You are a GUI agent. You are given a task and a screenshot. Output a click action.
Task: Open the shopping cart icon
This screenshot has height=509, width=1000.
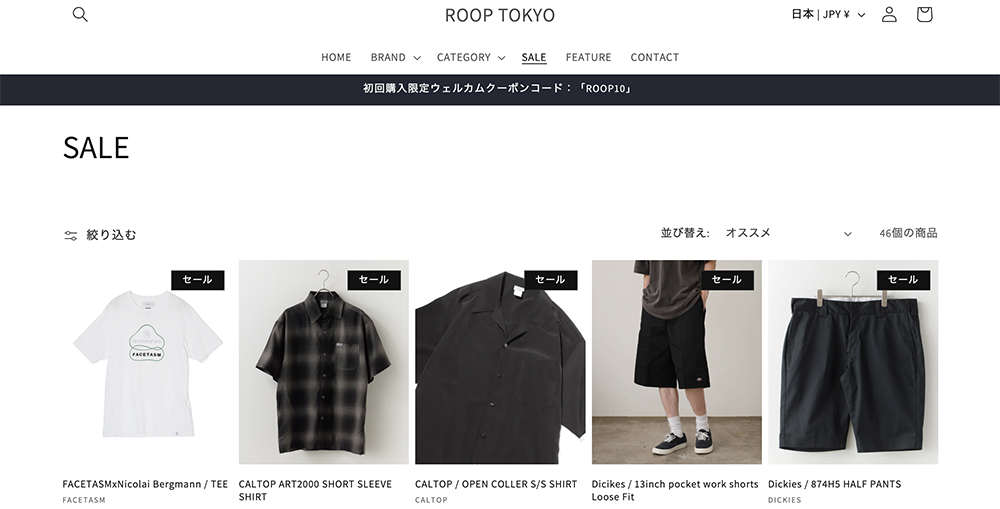[x=924, y=14]
